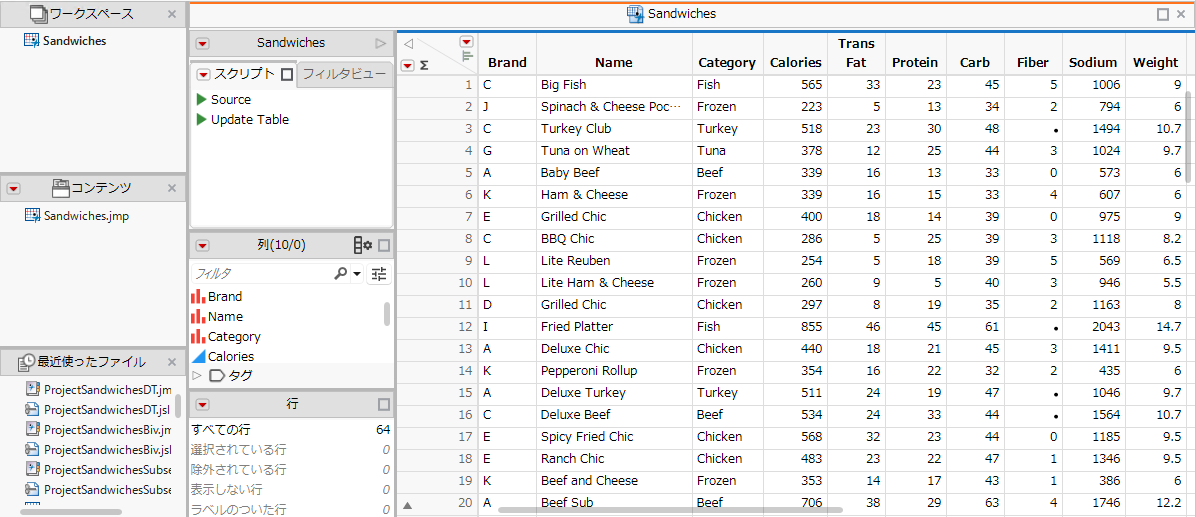Click the Big Fish name cell
The height and width of the screenshot is (517, 1196).
pyautogui.click(x=614, y=85)
